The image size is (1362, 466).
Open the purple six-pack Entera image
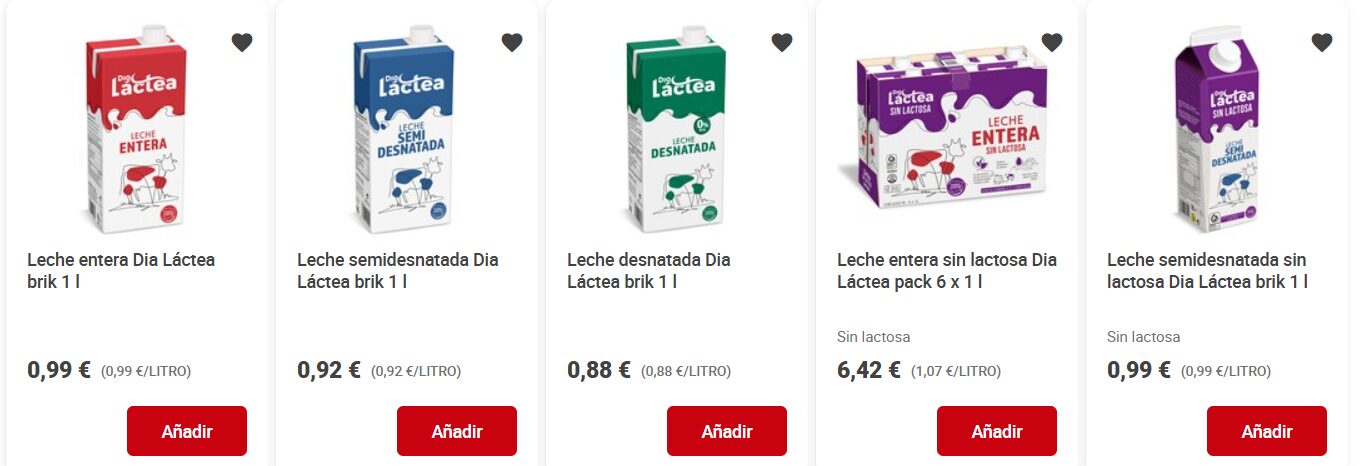[x=950, y=128]
